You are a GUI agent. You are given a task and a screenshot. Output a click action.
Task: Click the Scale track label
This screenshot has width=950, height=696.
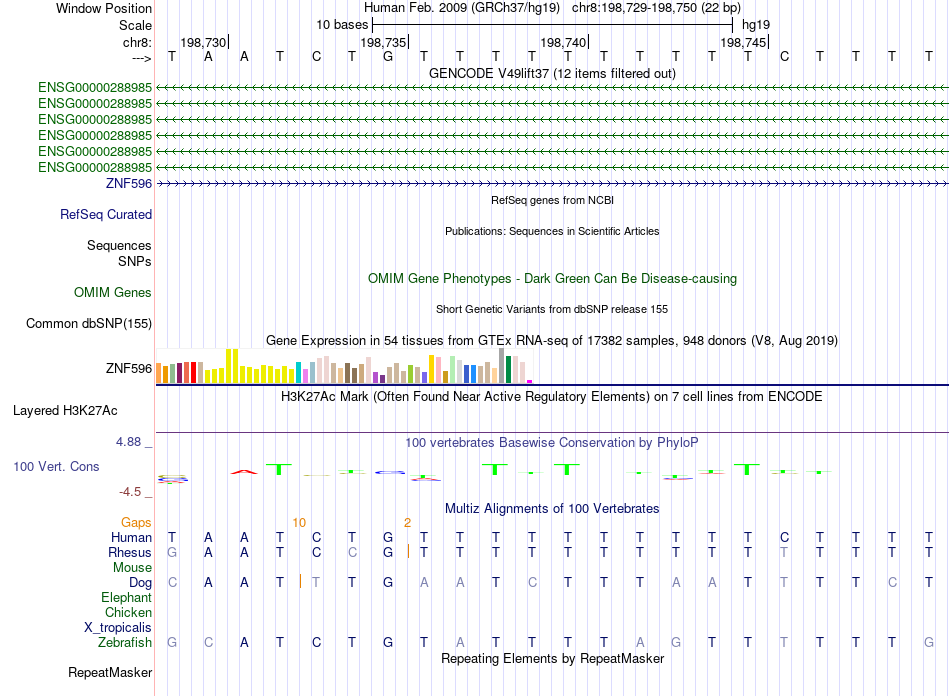tap(135, 25)
